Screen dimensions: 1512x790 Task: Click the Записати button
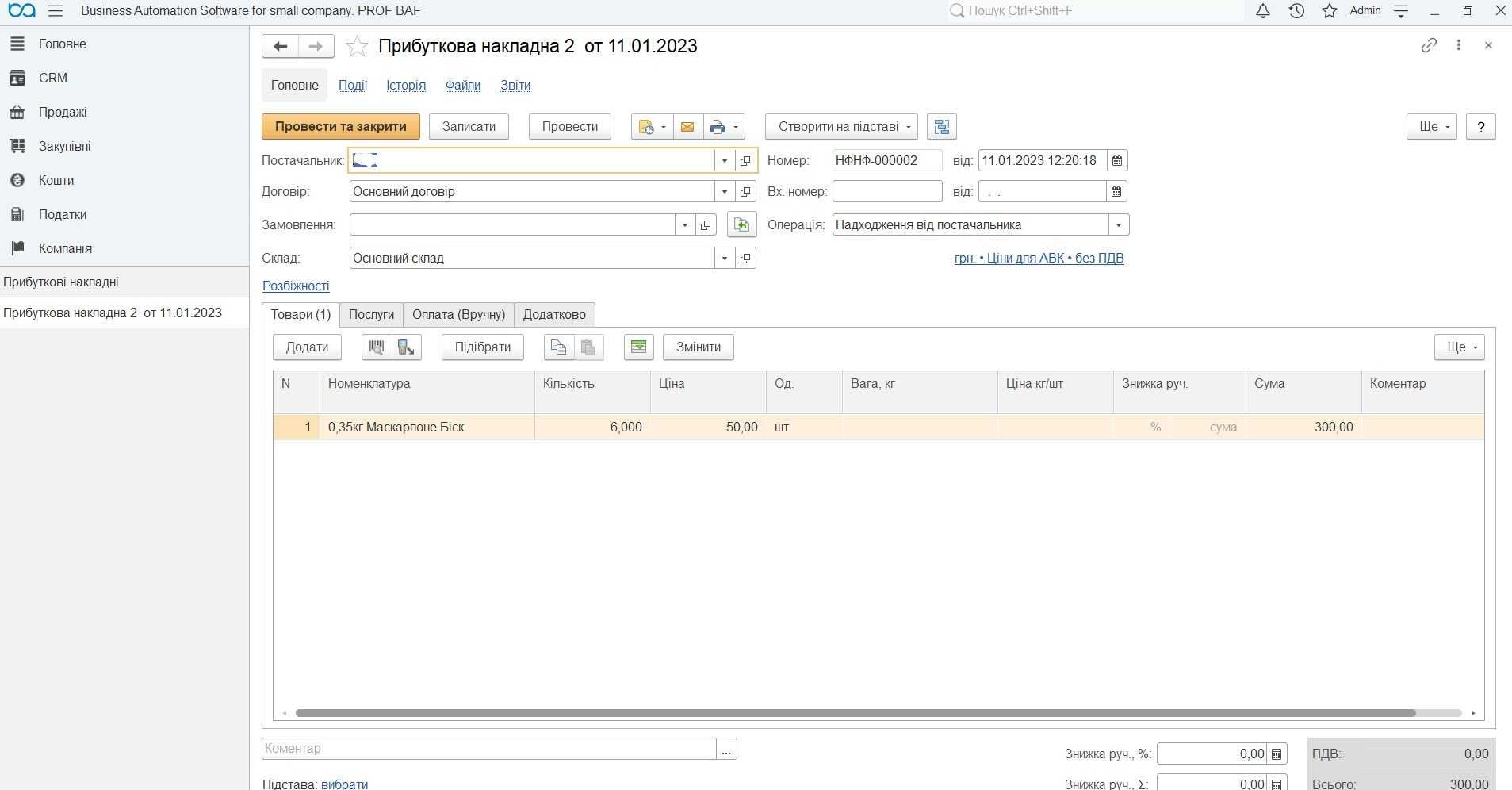(469, 127)
